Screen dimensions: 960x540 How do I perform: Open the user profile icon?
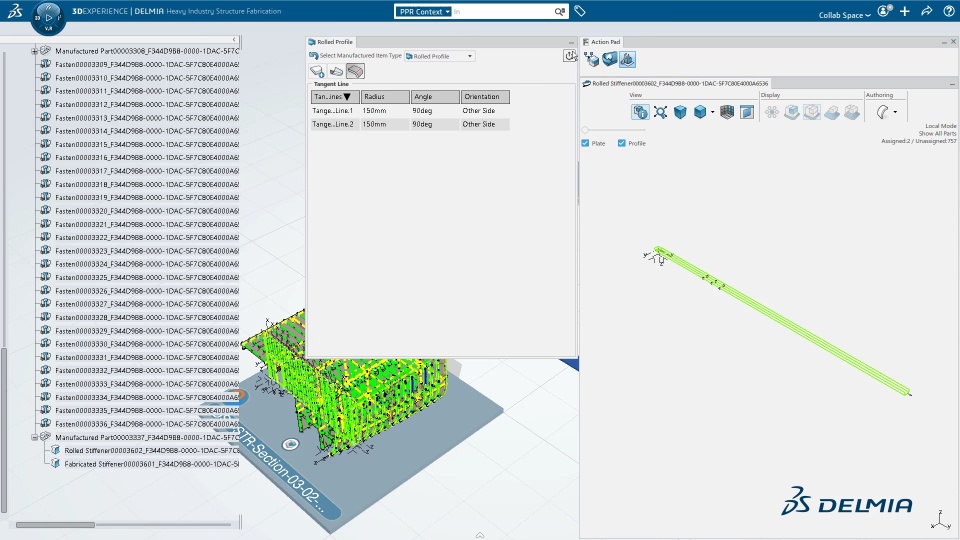(884, 11)
